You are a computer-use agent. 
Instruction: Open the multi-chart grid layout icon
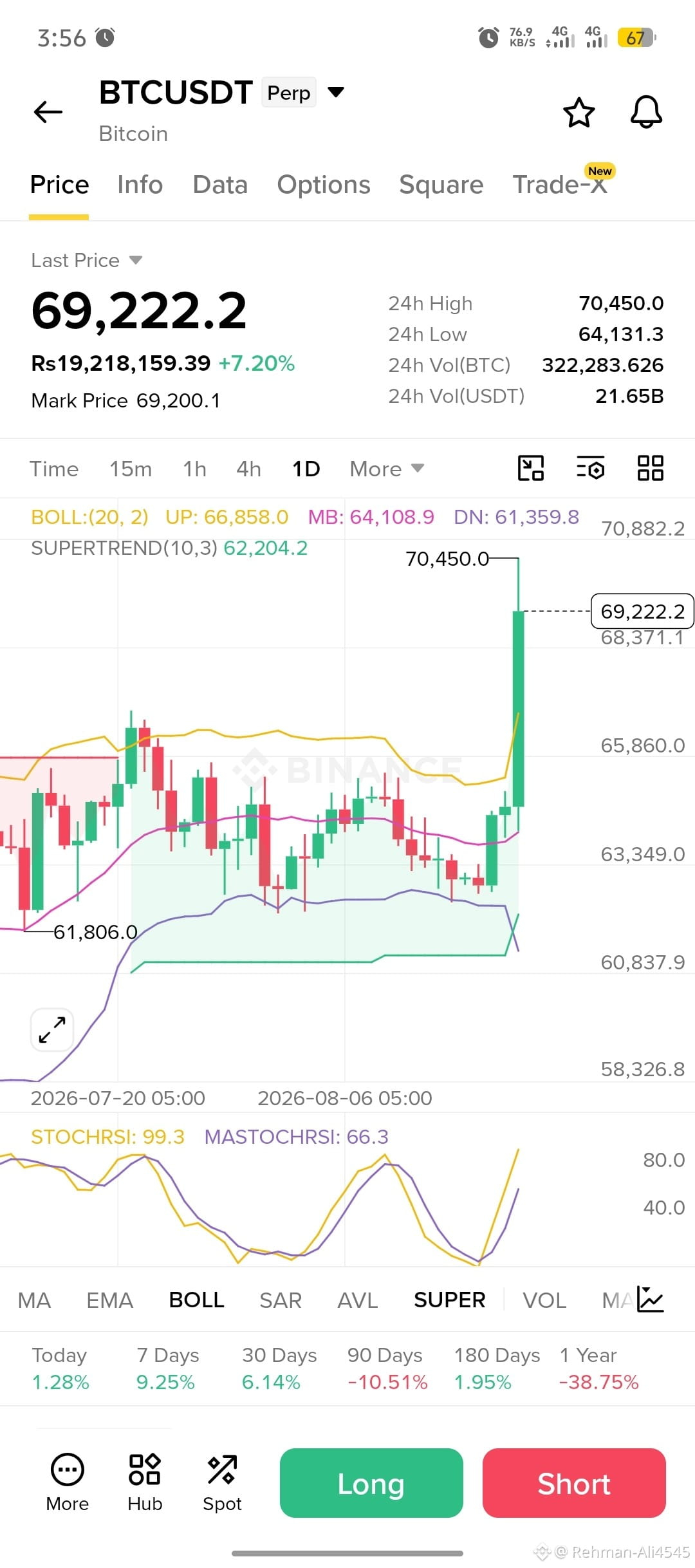pos(650,468)
